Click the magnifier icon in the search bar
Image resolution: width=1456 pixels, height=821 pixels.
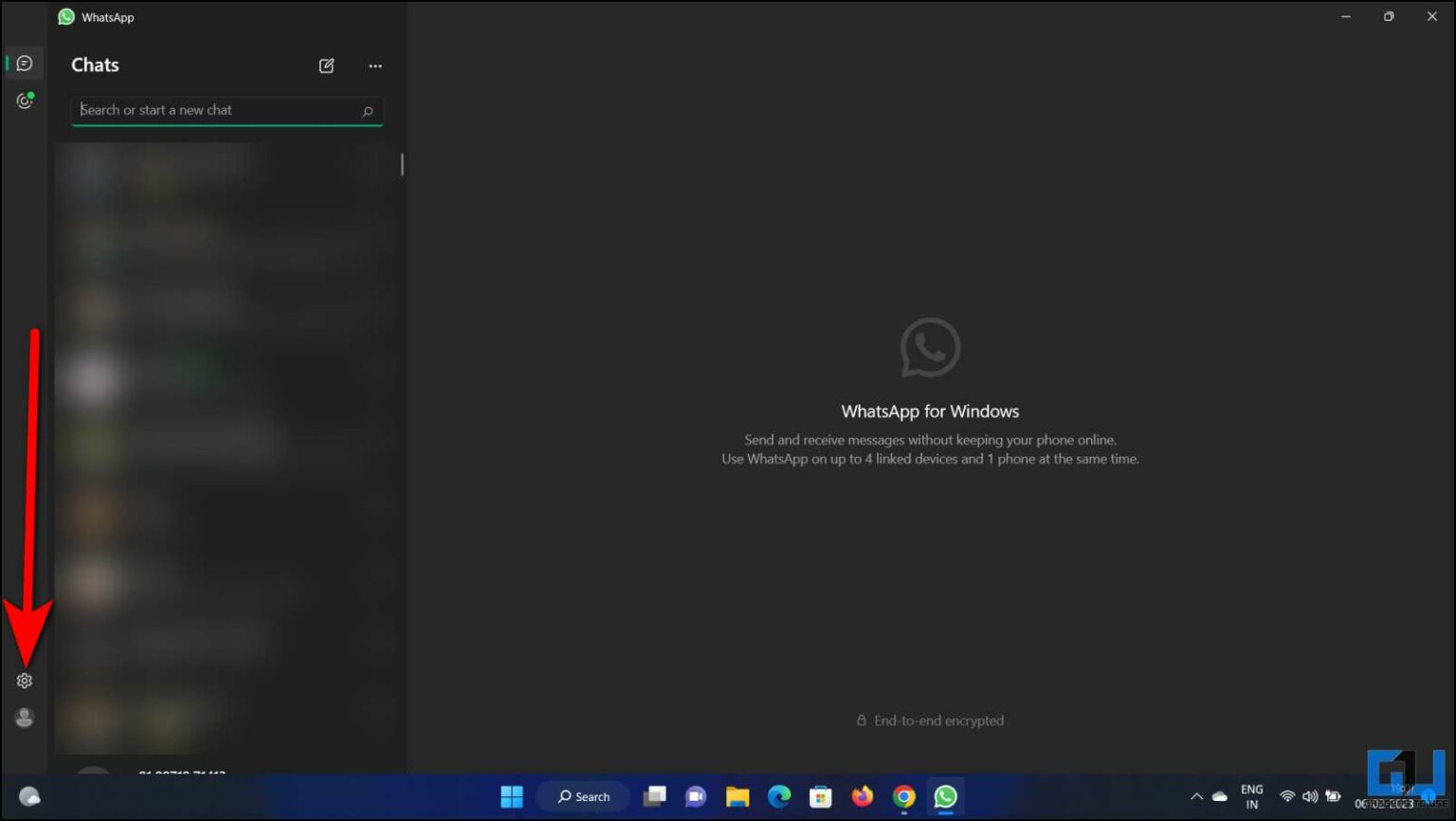(367, 111)
